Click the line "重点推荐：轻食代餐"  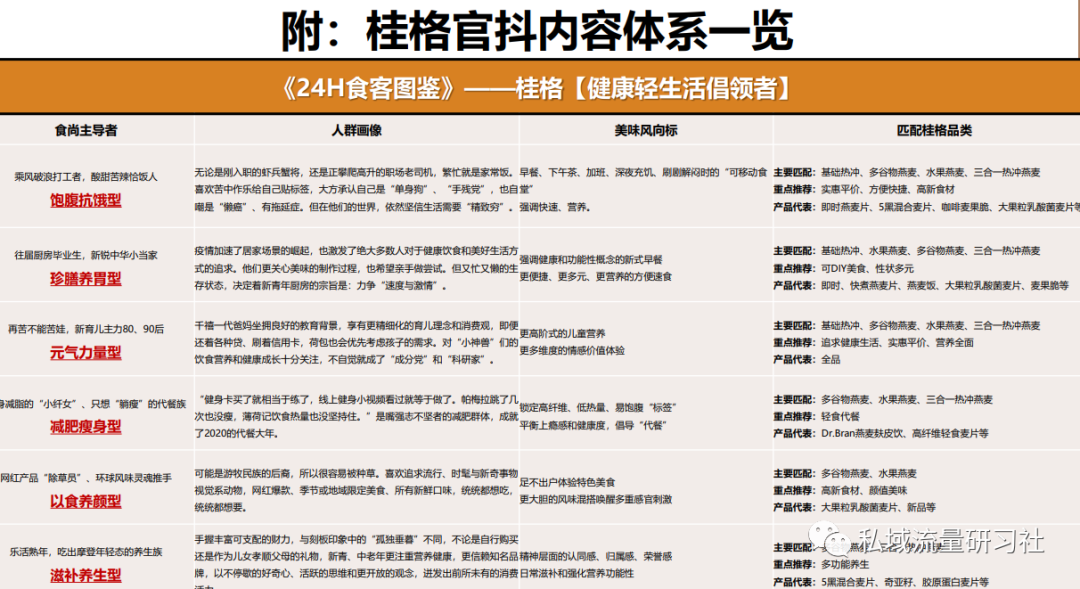click(x=816, y=417)
